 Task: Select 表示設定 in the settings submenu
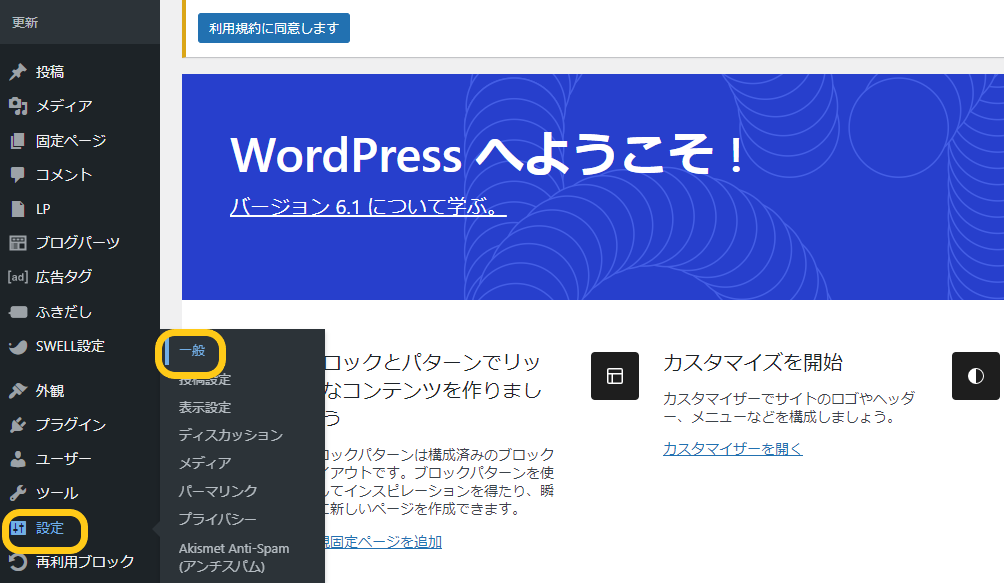[205, 407]
